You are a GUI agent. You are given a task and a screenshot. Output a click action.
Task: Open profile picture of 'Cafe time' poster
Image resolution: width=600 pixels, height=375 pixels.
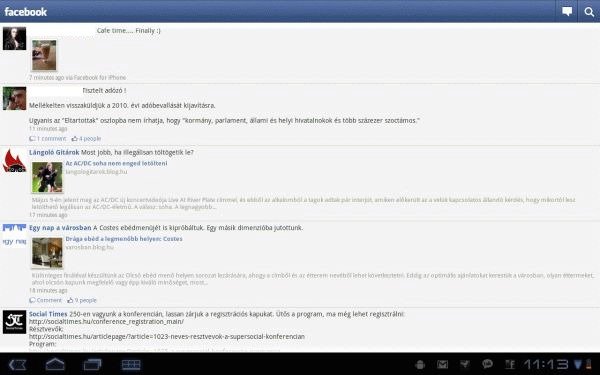(x=15, y=38)
